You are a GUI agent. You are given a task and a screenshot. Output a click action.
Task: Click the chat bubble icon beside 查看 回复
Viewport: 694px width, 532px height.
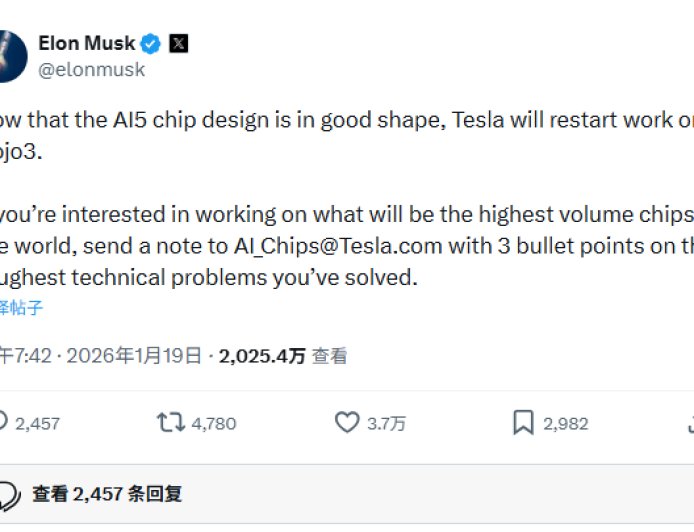click(x=8, y=494)
